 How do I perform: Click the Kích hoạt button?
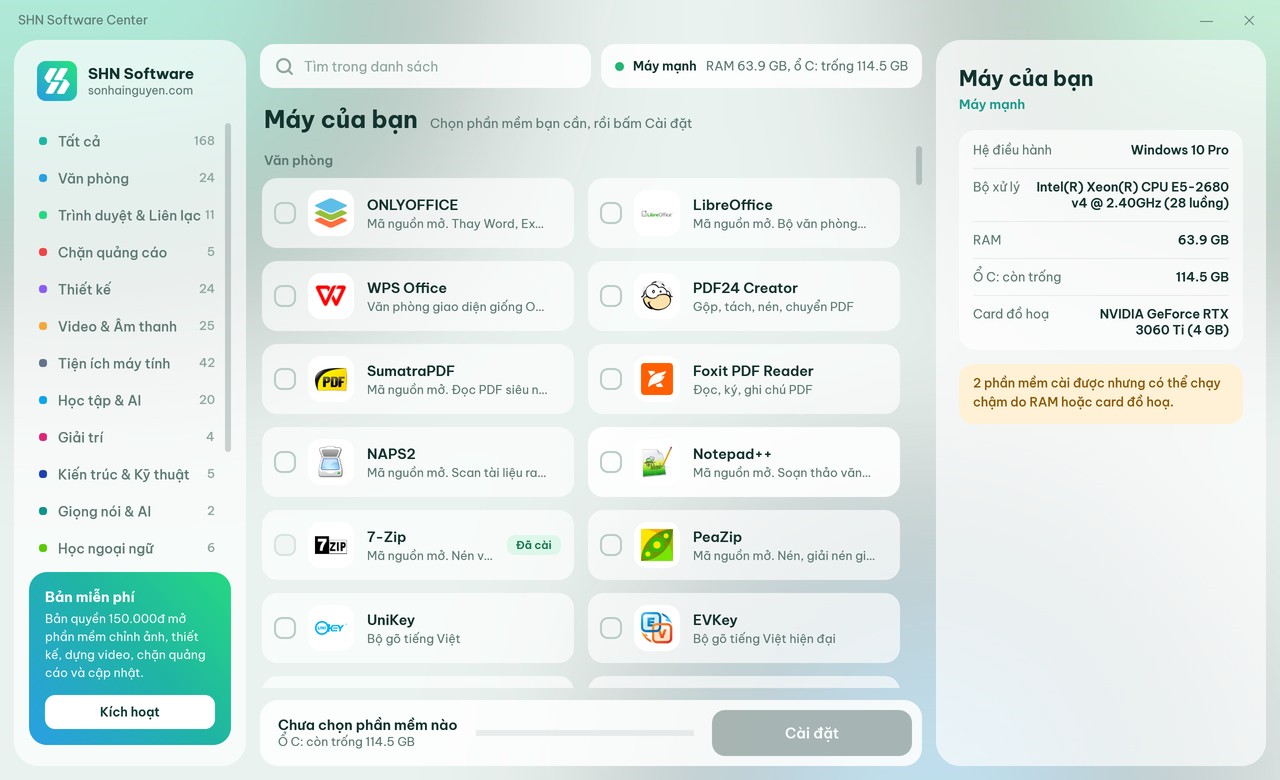[x=130, y=712]
